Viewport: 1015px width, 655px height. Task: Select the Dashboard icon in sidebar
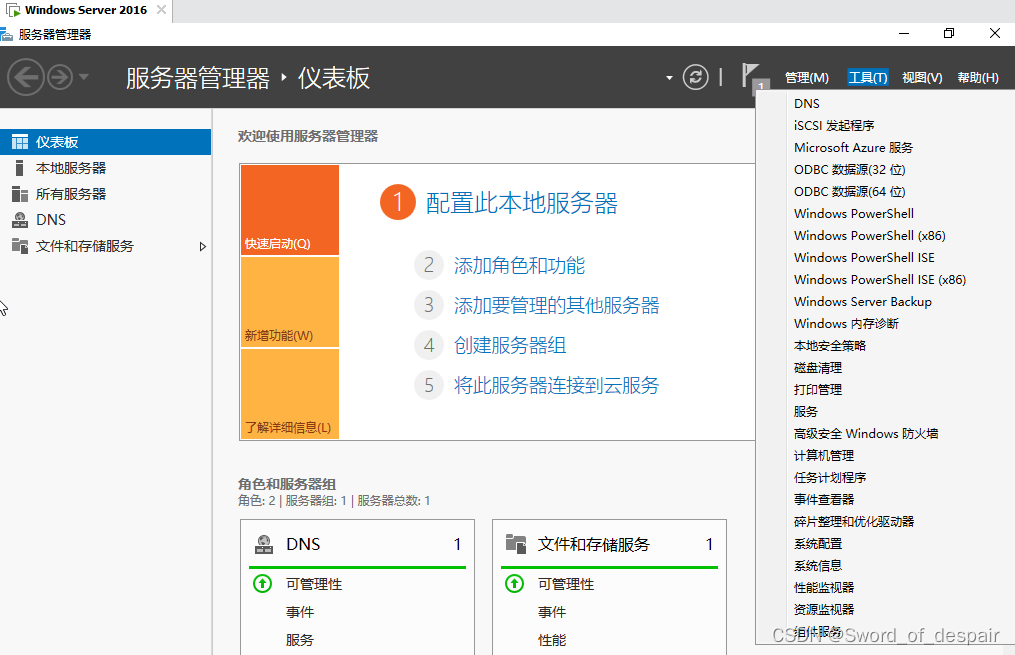[20, 142]
